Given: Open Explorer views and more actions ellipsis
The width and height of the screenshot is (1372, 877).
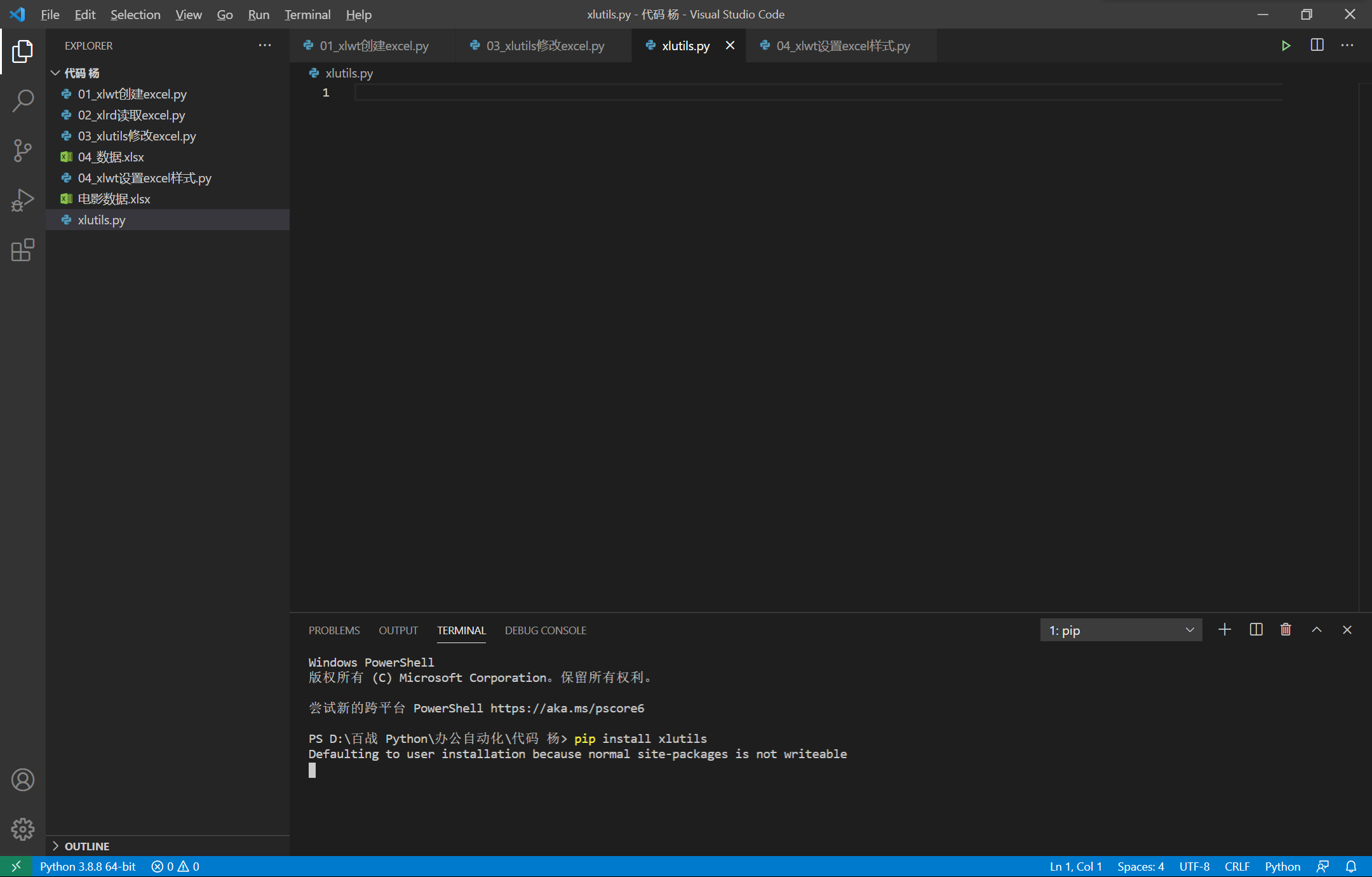Looking at the screenshot, I should pyautogui.click(x=265, y=45).
